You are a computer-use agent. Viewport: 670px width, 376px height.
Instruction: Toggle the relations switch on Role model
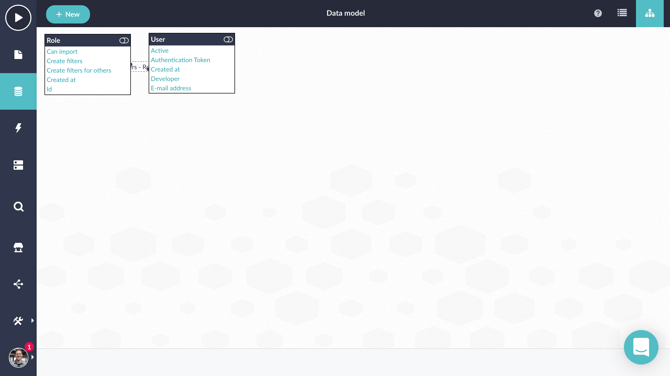click(x=124, y=40)
